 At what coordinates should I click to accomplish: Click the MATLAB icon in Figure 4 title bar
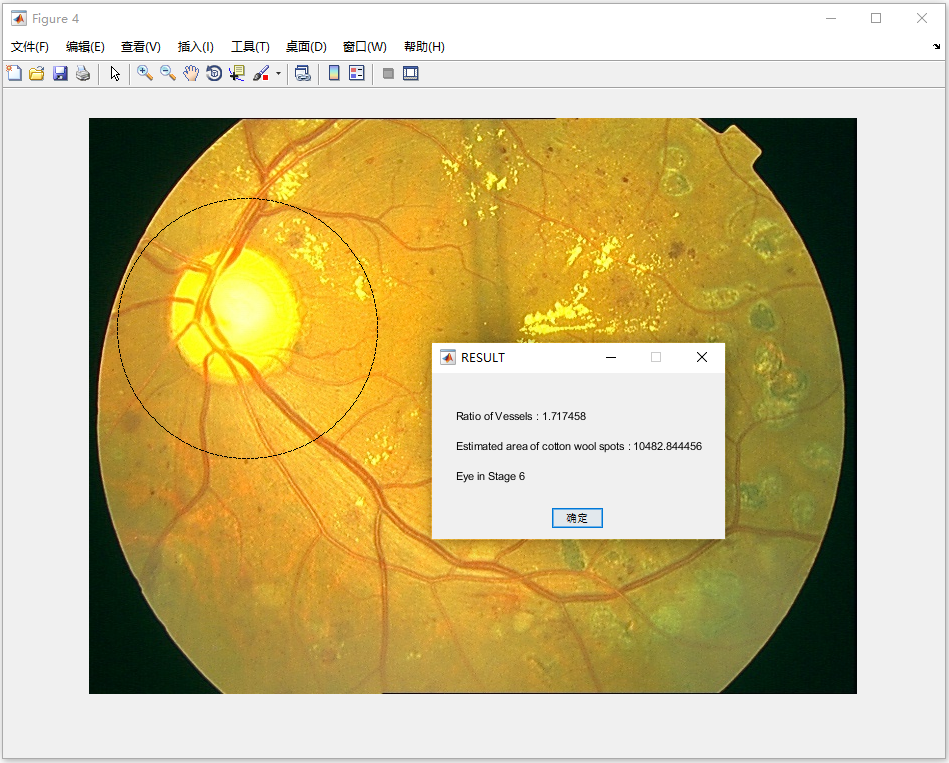(x=19, y=19)
